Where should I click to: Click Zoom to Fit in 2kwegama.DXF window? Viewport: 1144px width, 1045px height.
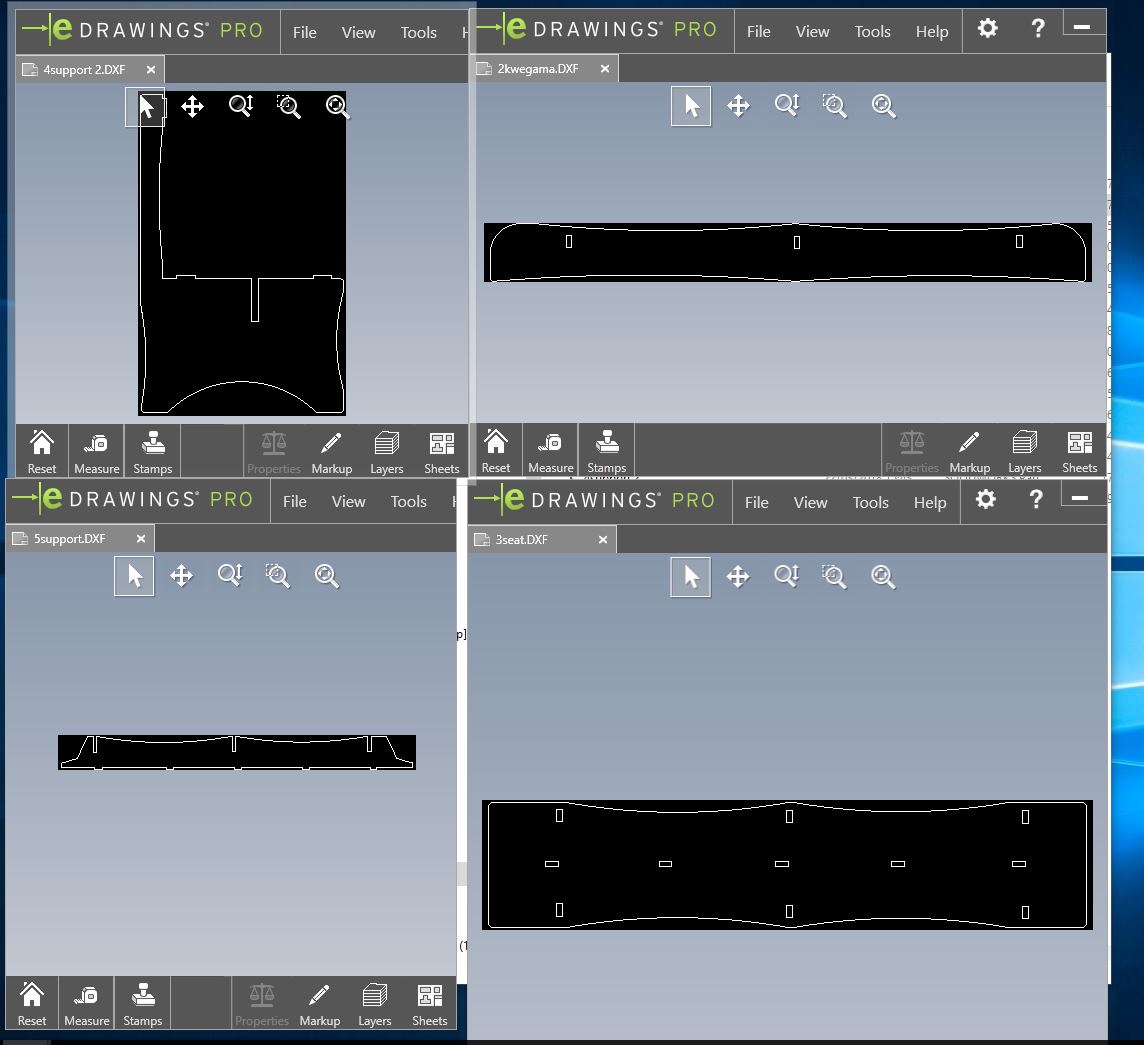tap(883, 106)
